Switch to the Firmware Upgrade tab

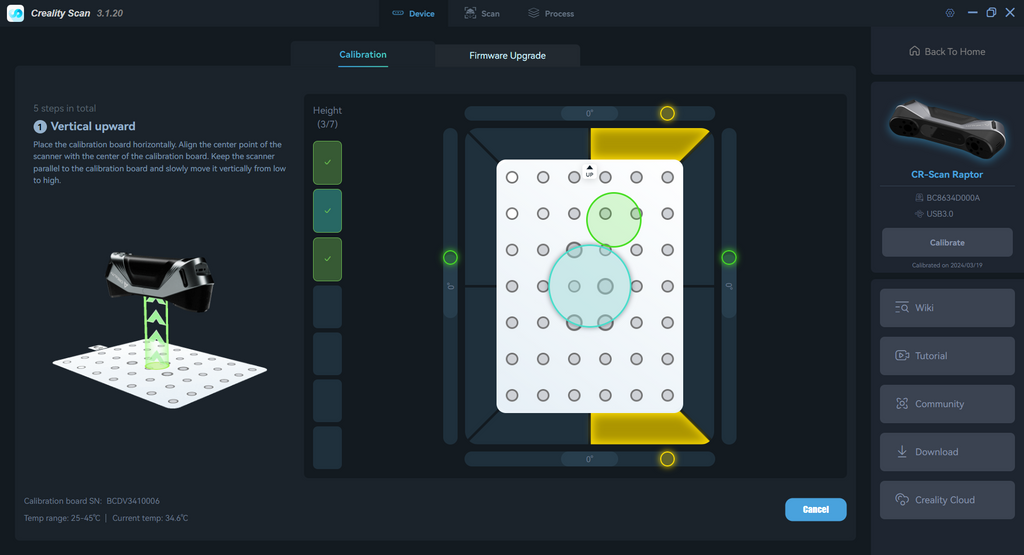tap(507, 56)
